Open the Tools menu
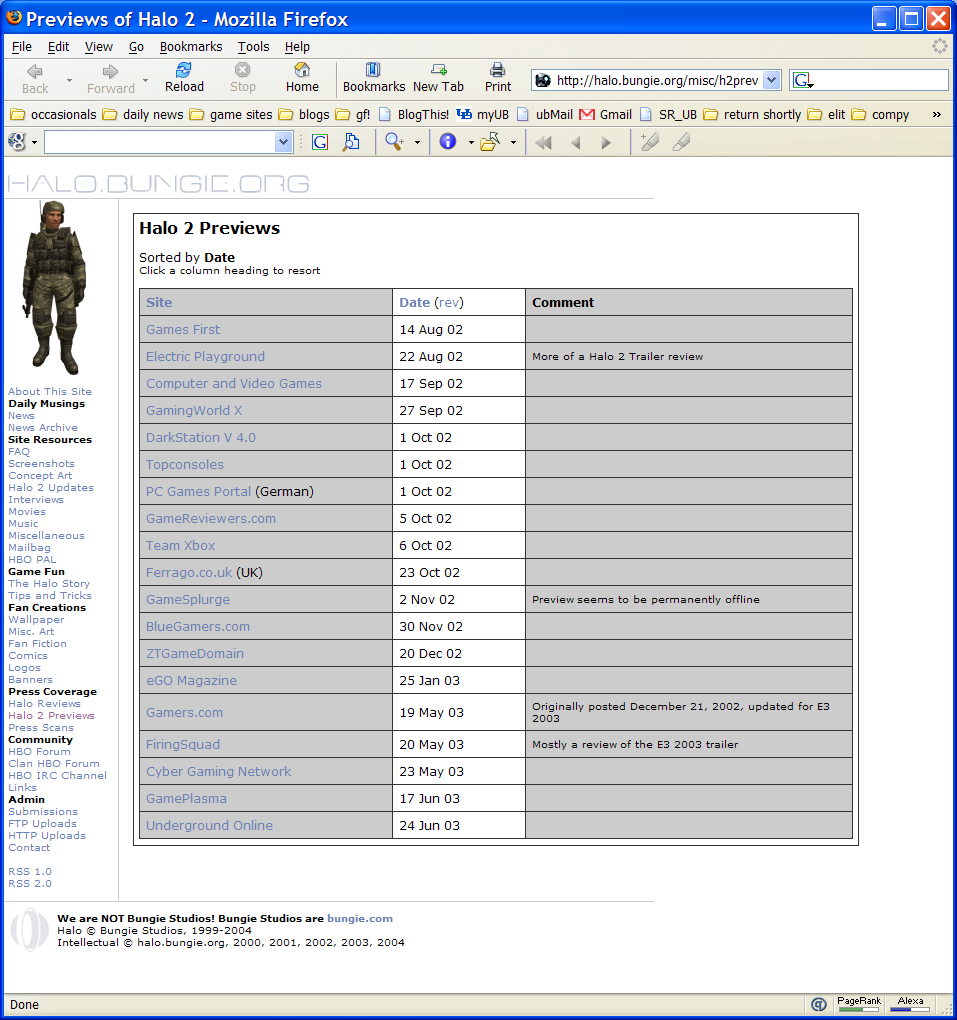Screen dimensions: 957x1020 [253, 47]
